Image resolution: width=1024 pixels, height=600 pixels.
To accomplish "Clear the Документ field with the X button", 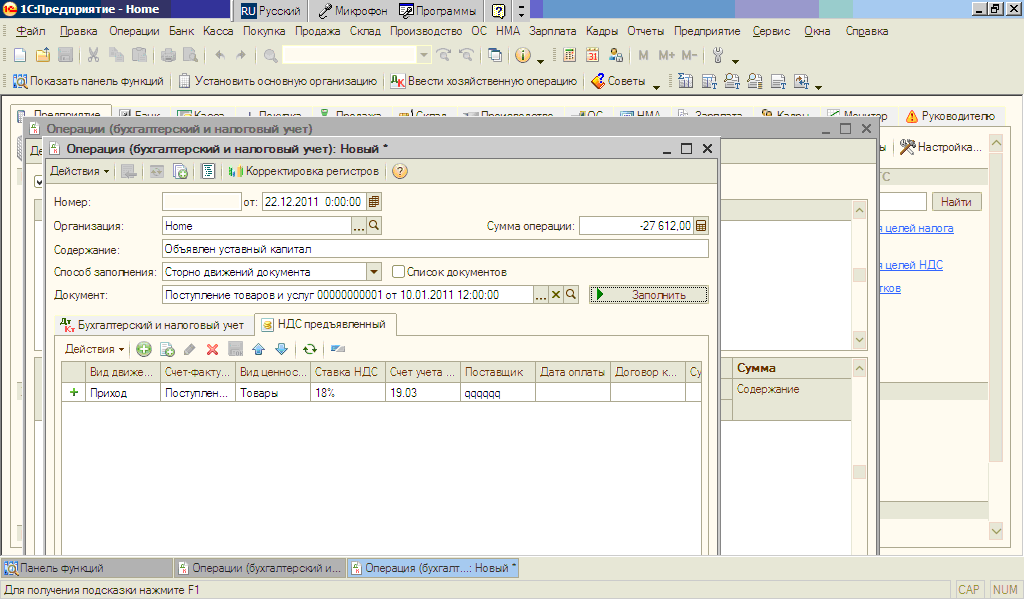I will click(556, 295).
